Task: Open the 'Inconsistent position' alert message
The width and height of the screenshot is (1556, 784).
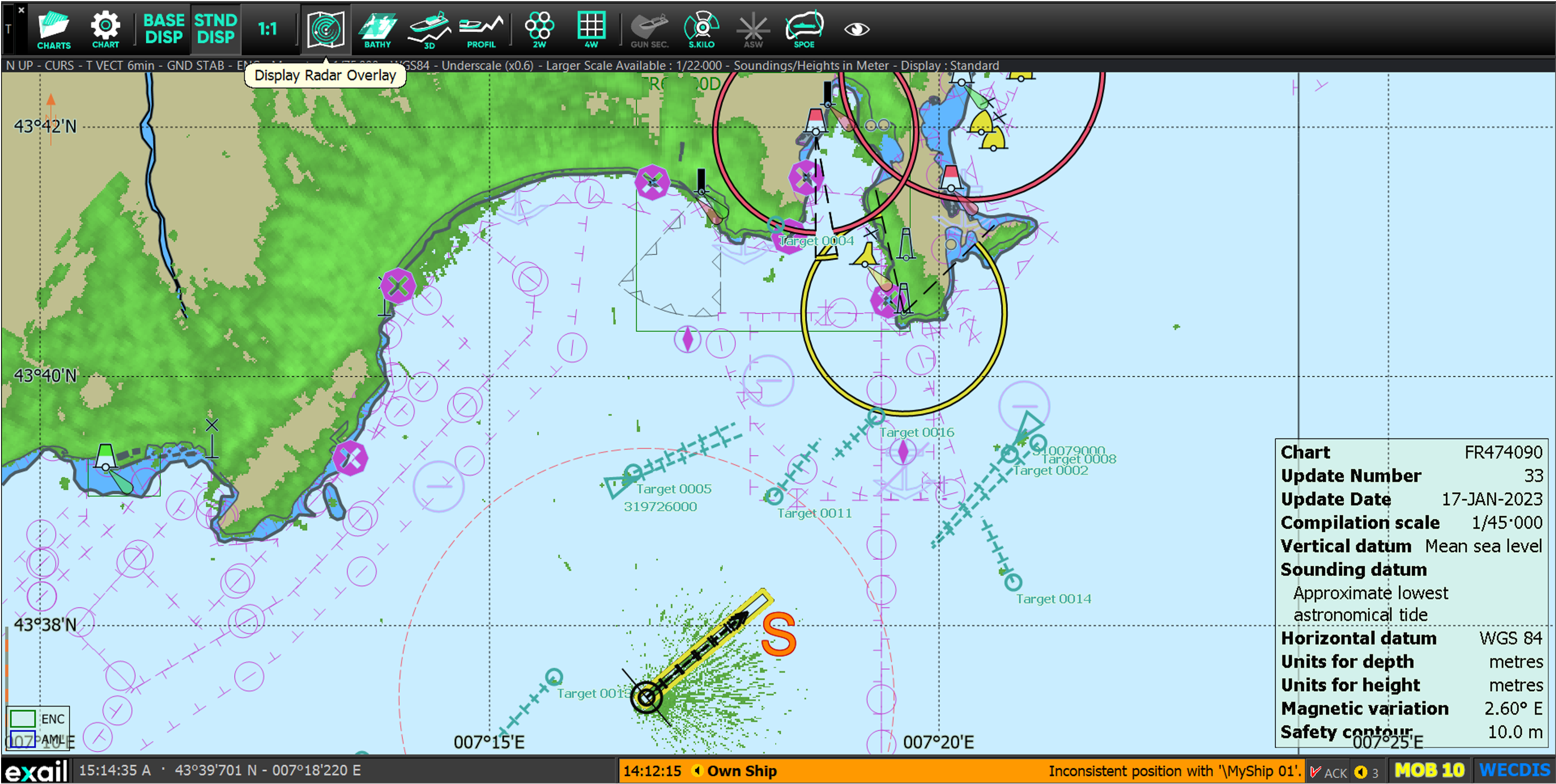Action: pyautogui.click(x=1174, y=771)
